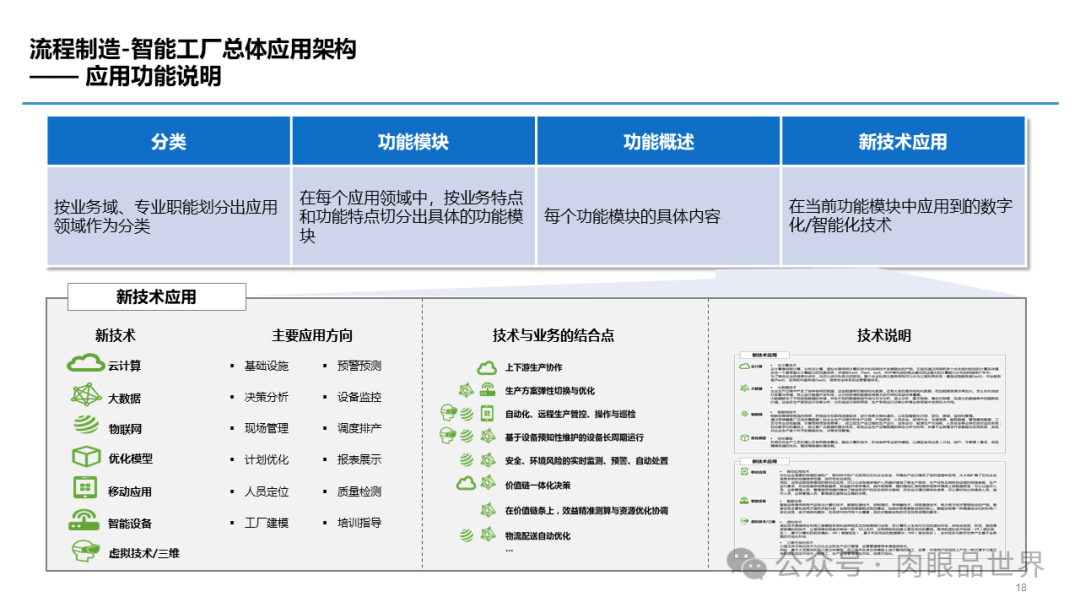Click the 设备监控 bullet item
Viewport: 1080px width, 608px height.
(359, 397)
